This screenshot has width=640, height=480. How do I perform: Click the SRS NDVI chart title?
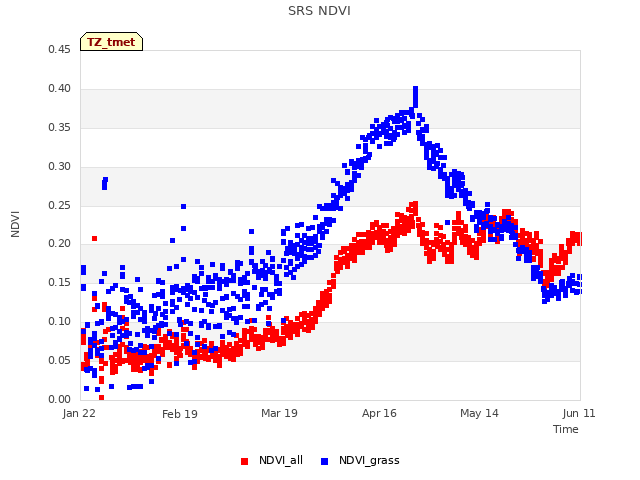coord(319,11)
